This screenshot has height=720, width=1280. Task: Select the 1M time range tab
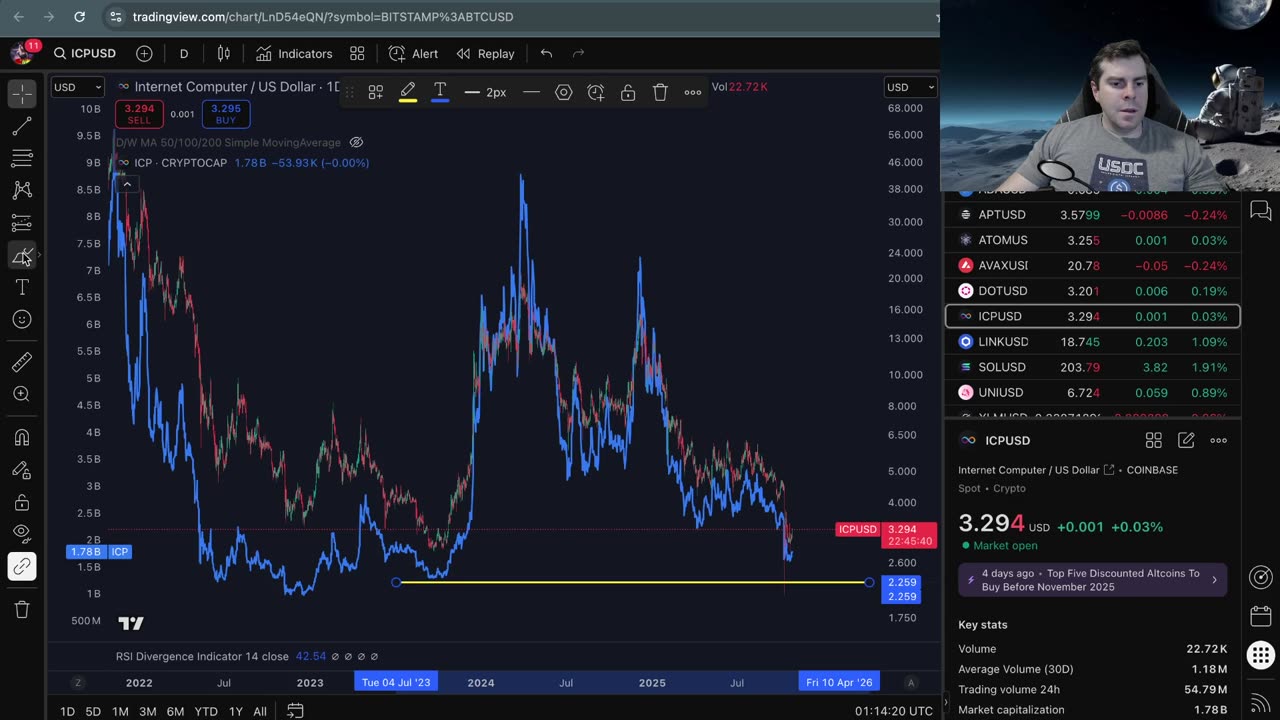[x=120, y=711]
